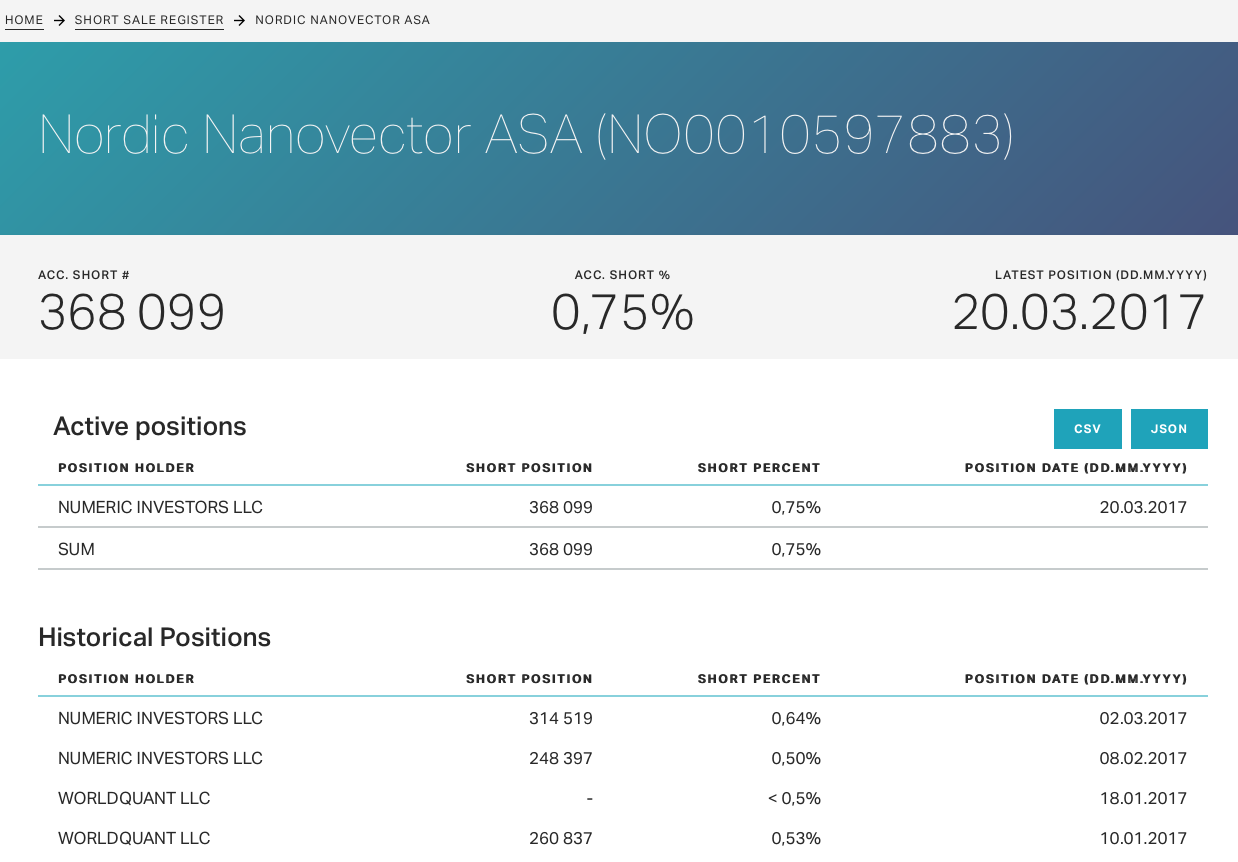Image resolution: width=1238 pixels, height=862 pixels.
Task: Click POSITION DATE header in Historical Positions
Action: click(x=1076, y=679)
